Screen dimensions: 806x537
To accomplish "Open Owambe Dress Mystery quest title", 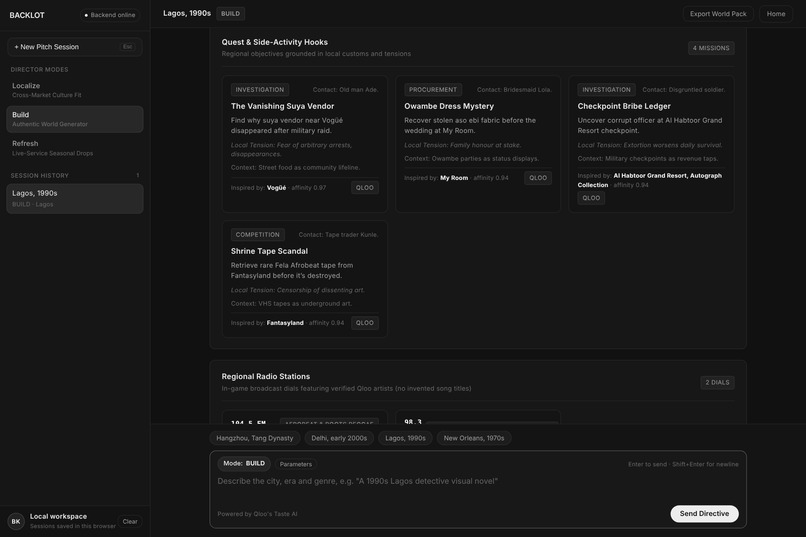I will point(449,106).
